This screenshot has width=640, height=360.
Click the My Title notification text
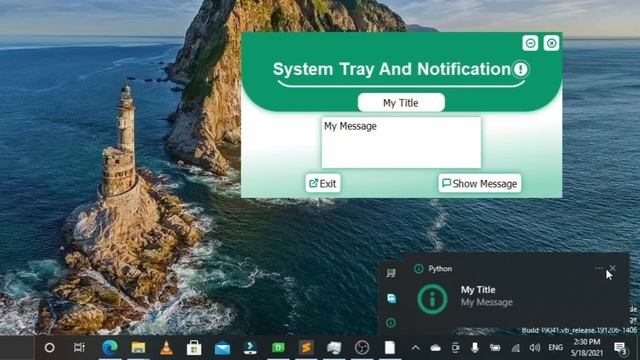[x=478, y=290]
